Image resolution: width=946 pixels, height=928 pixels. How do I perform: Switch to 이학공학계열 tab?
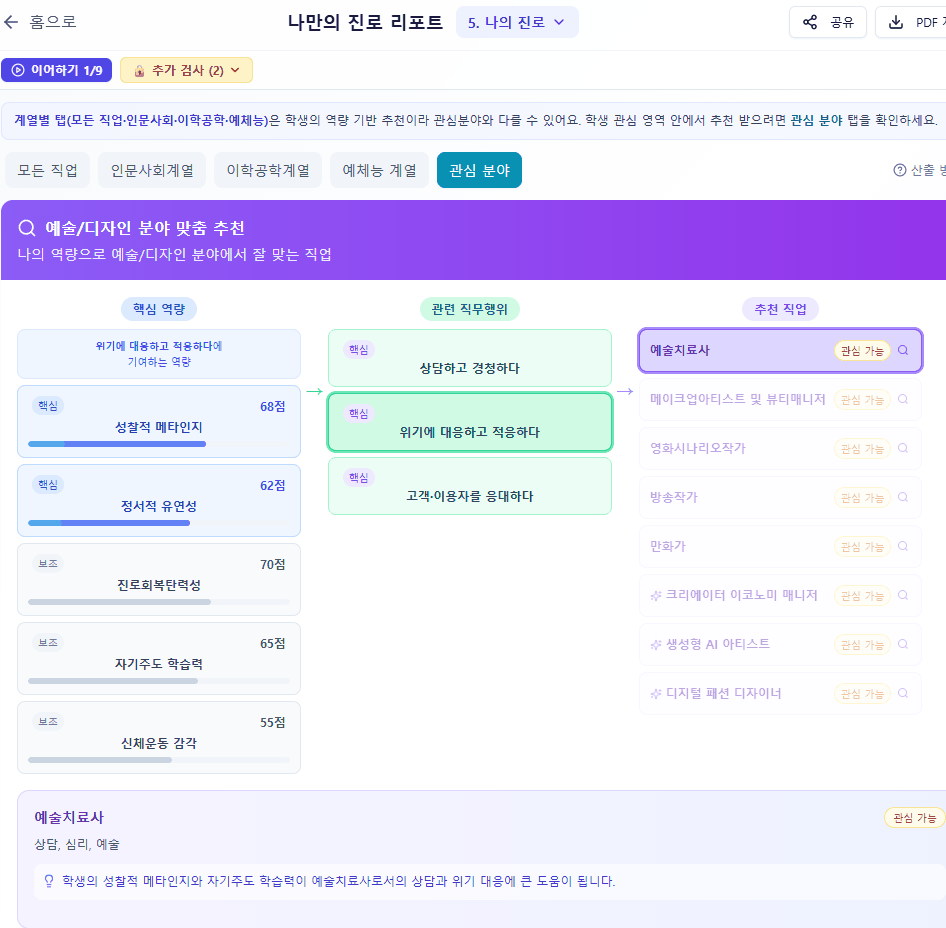268,170
